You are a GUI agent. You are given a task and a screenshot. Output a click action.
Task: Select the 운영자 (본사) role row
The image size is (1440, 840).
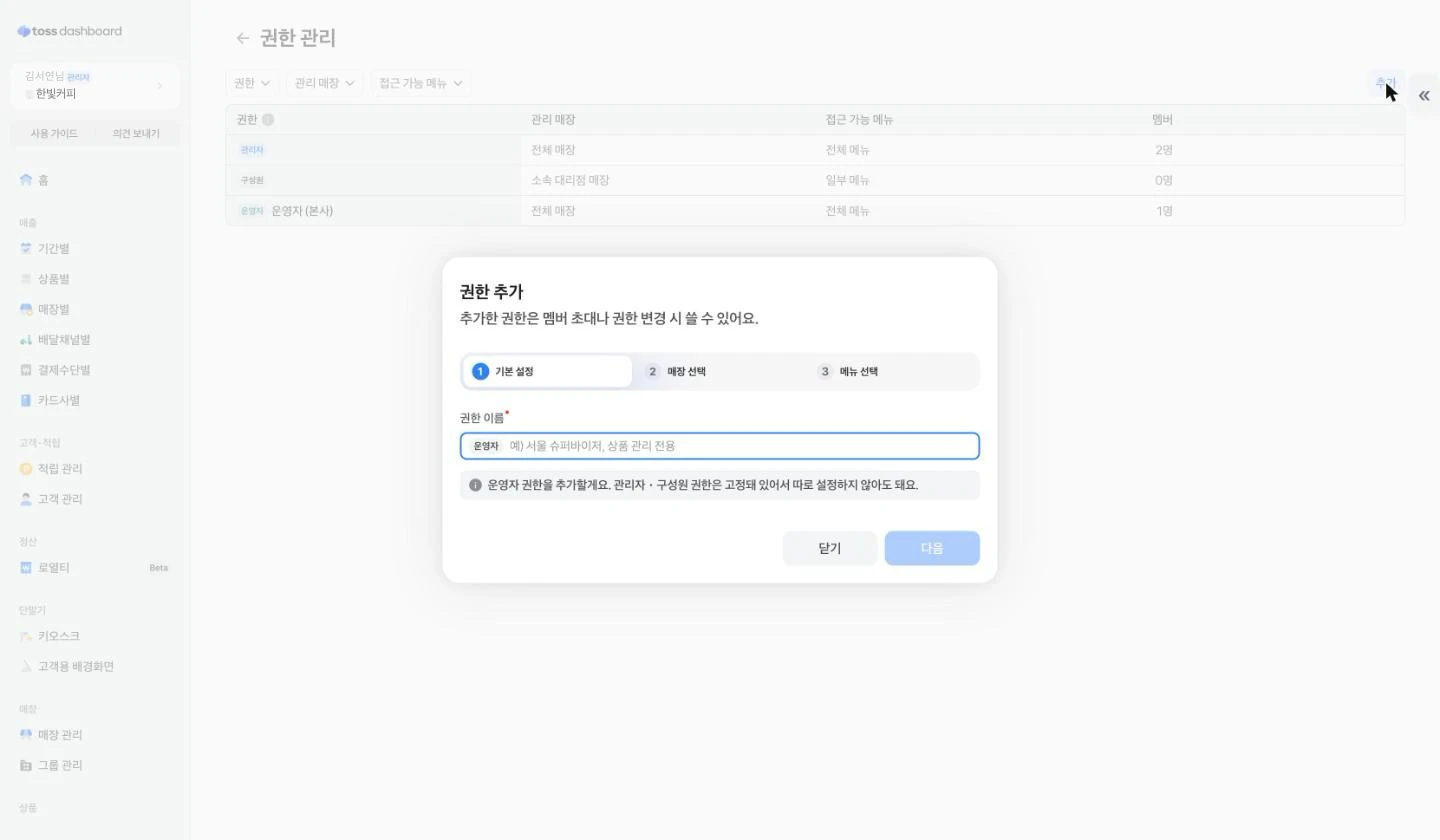click(x=815, y=211)
